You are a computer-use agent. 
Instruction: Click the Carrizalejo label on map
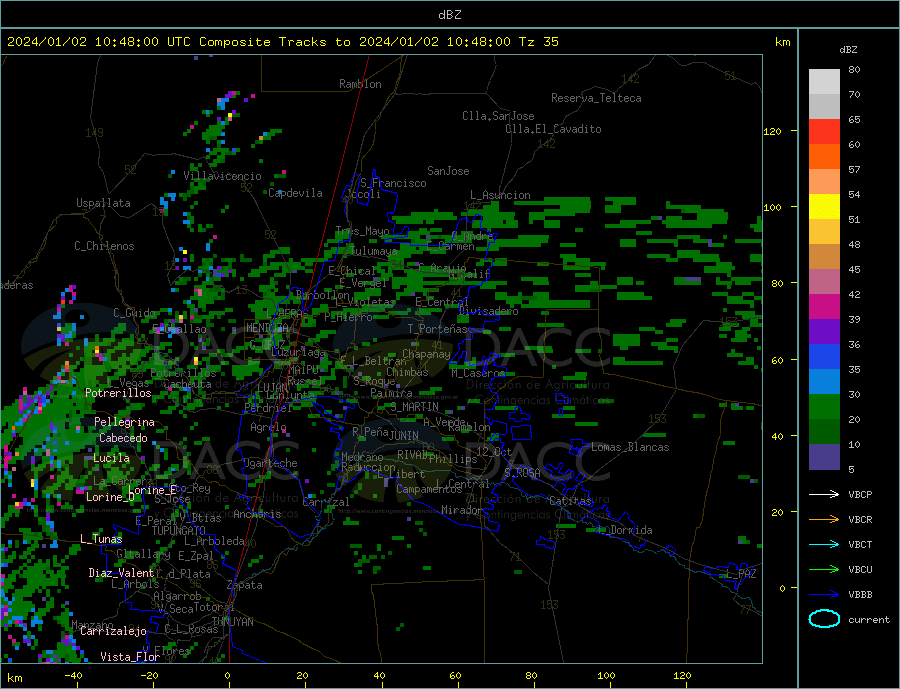pyautogui.click(x=114, y=631)
